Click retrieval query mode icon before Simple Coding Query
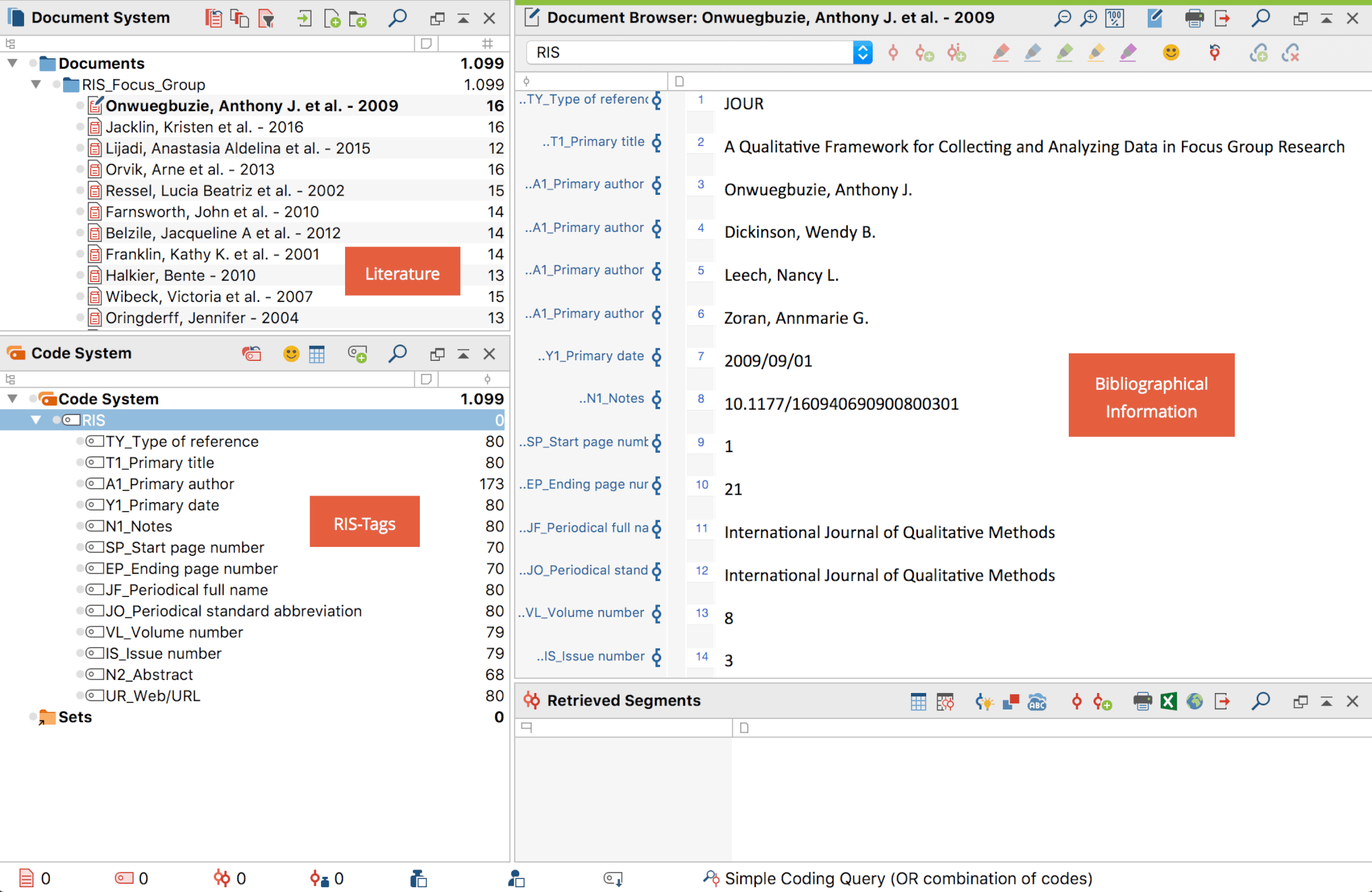This screenshot has height=892, width=1372. (711, 878)
